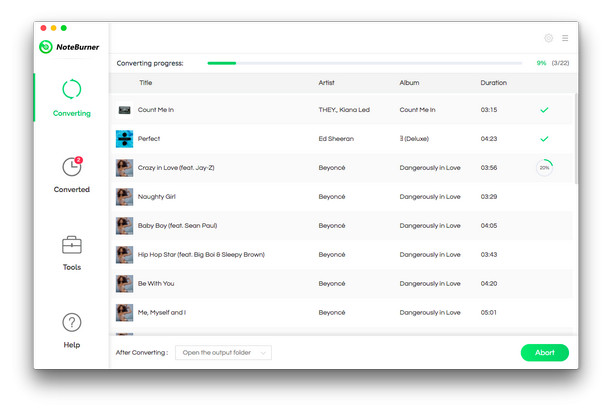The image size is (612, 414).
Task: Click the Abort button
Action: pyautogui.click(x=544, y=352)
